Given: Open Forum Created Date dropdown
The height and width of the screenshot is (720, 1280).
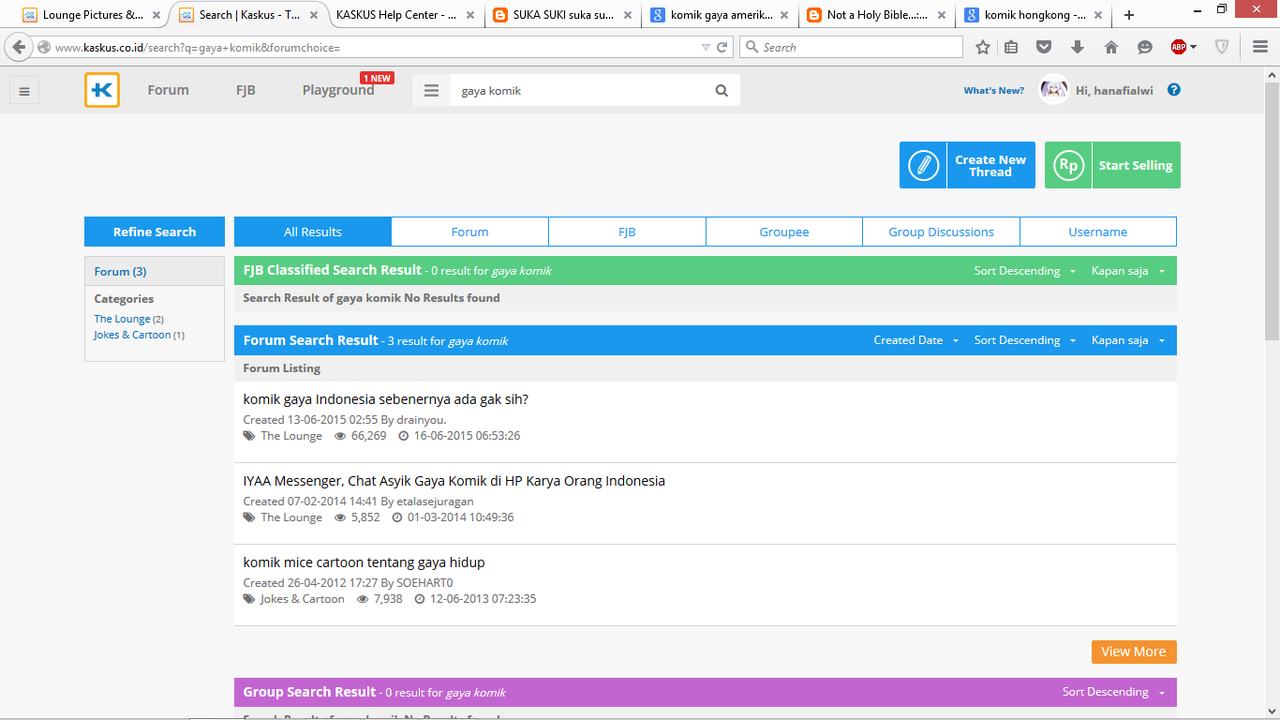Looking at the screenshot, I should [916, 340].
